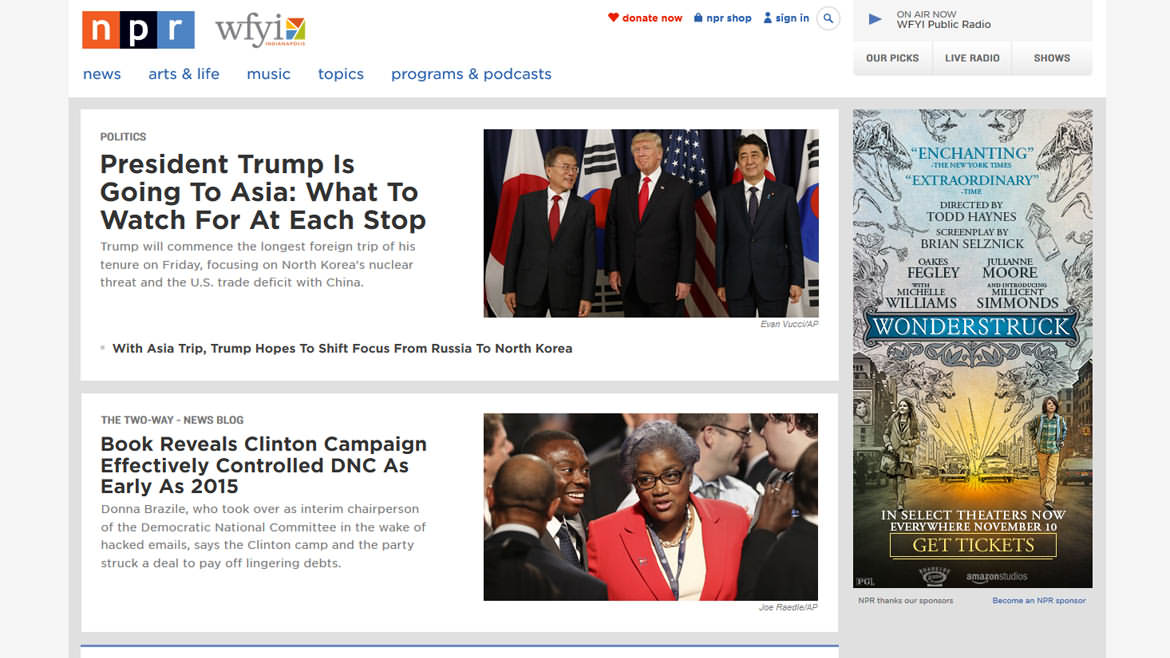Expand the programs & podcasts menu

click(x=471, y=74)
